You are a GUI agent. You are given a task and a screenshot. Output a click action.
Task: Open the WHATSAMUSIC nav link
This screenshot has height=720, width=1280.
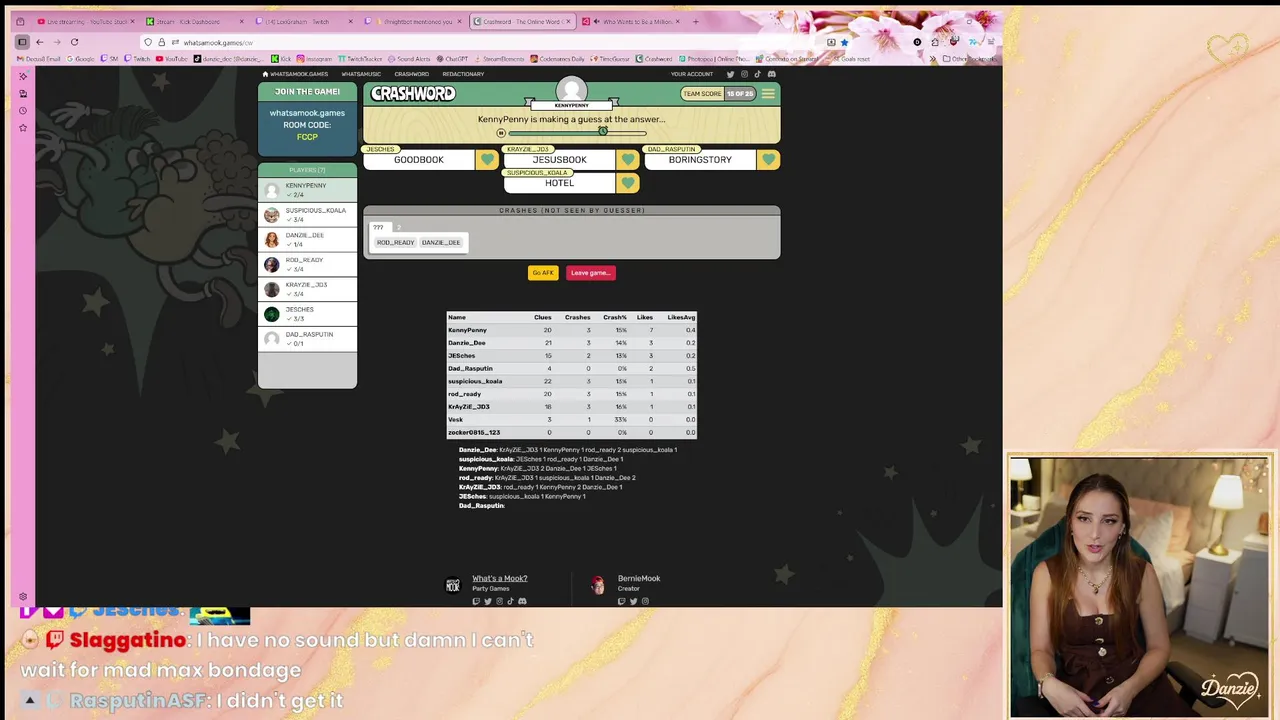point(361,74)
